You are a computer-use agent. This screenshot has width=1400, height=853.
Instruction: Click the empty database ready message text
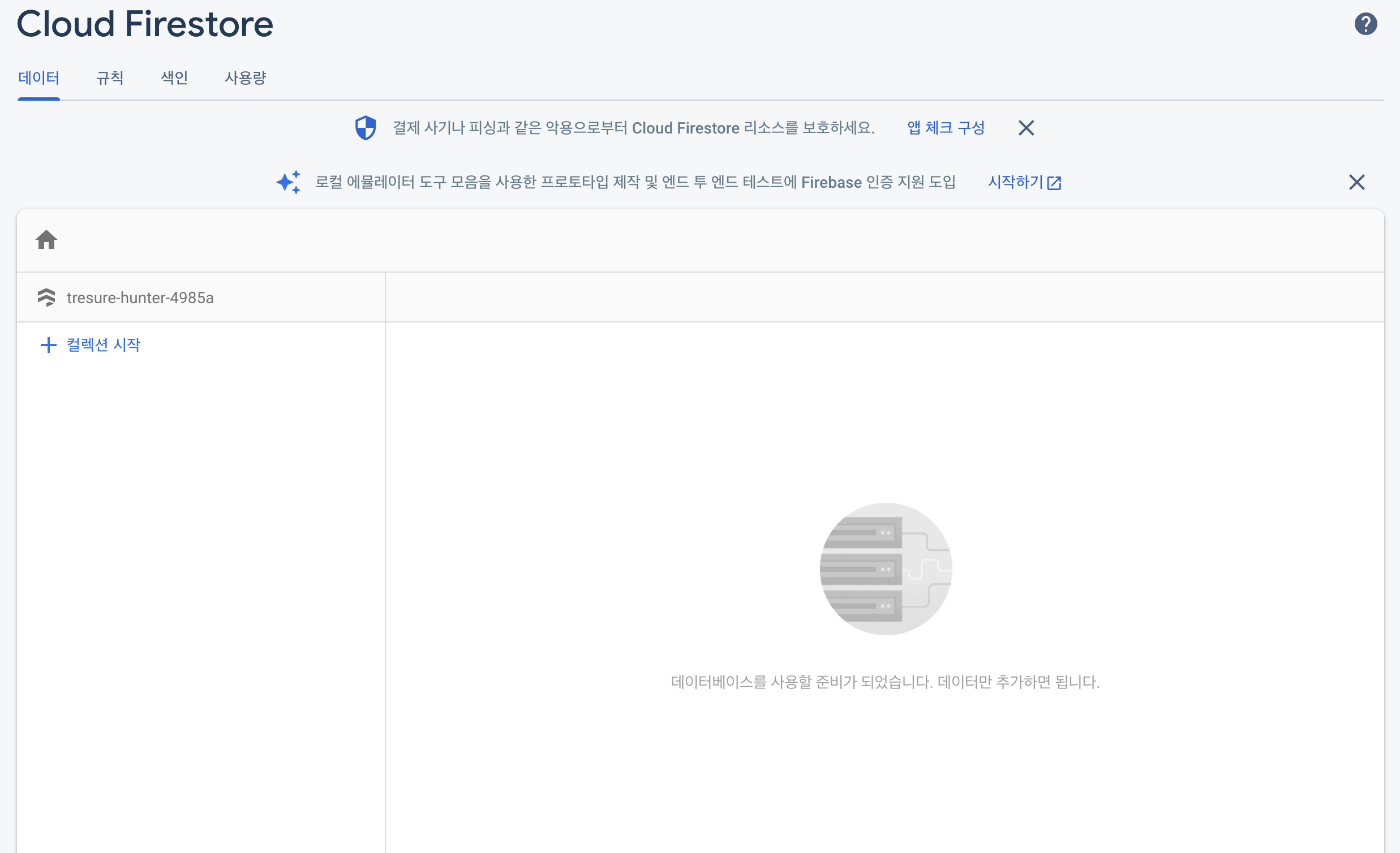tap(884, 682)
